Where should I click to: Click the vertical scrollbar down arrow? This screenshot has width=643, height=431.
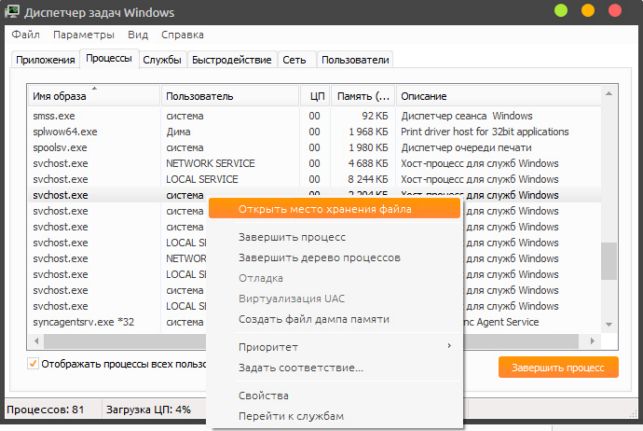pyautogui.click(x=609, y=324)
